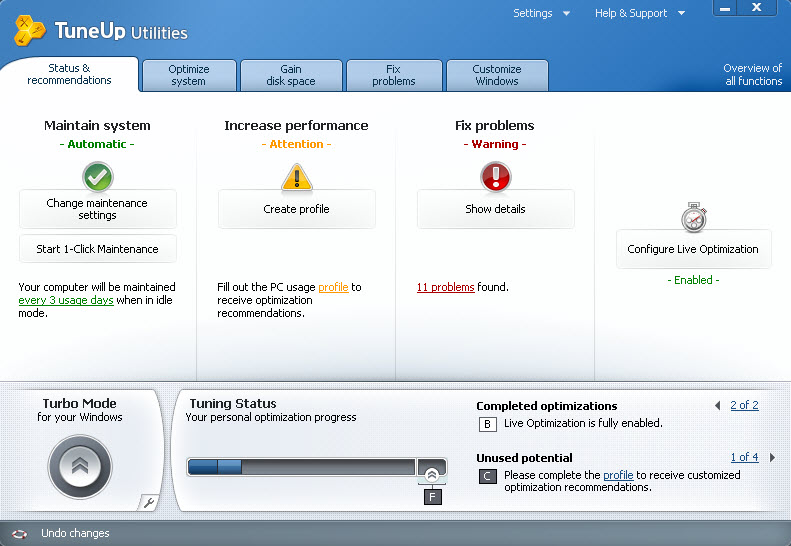The height and width of the screenshot is (546, 791).
Task: Open the 11 problems link
Action: (445, 287)
